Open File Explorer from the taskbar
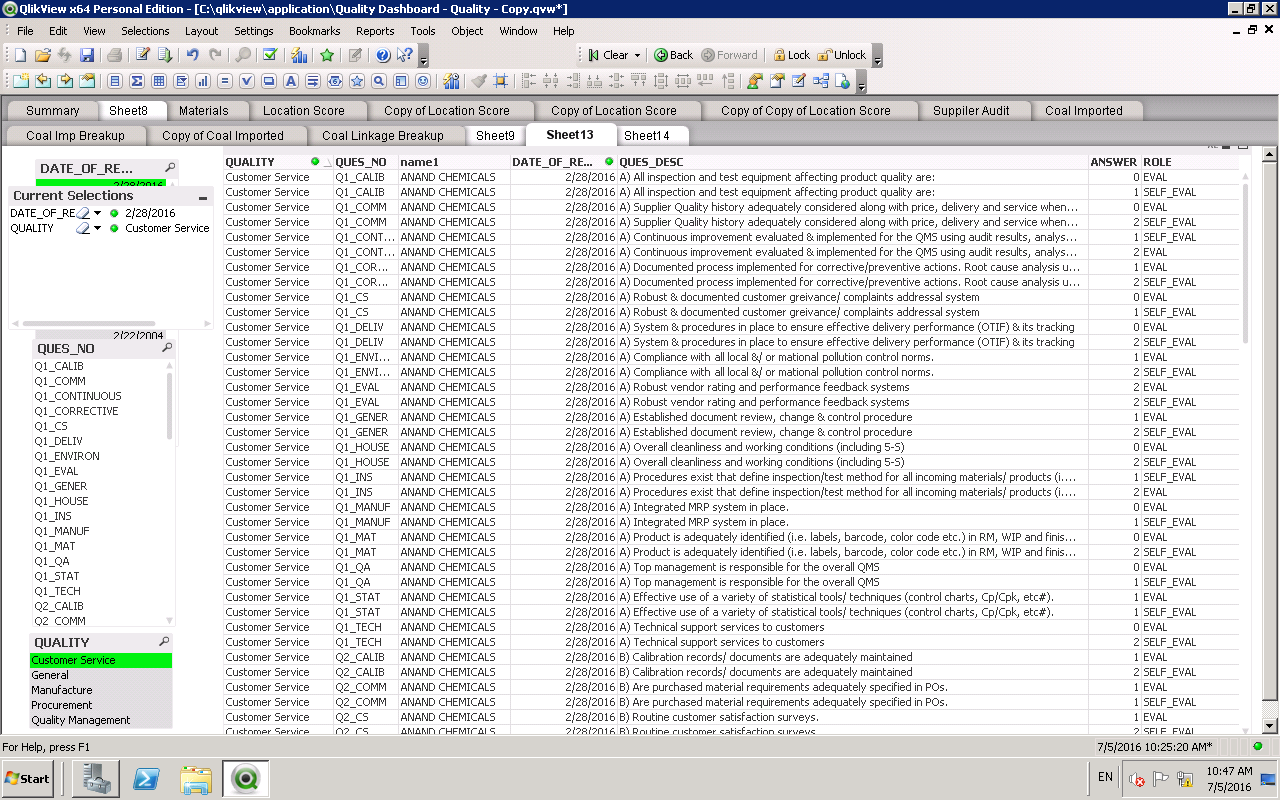The height and width of the screenshot is (800, 1280). [195, 778]
